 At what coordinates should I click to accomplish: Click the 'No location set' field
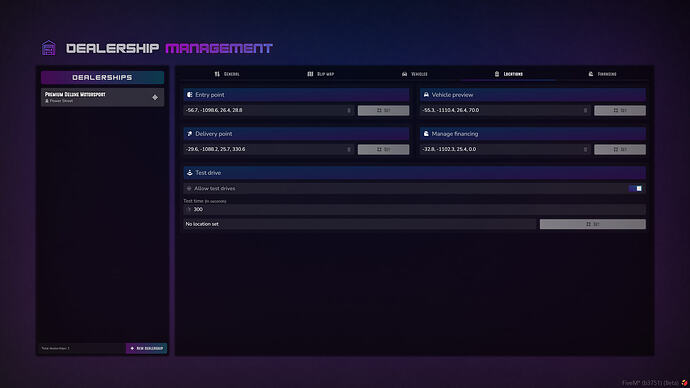click(x=360, y=224)
